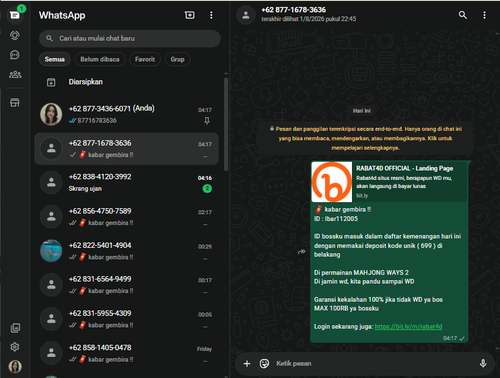Screen dimensions: 500x378
Task: Click the chat list scrollbar
Action: pyautogui.click(x=226, y=123)
